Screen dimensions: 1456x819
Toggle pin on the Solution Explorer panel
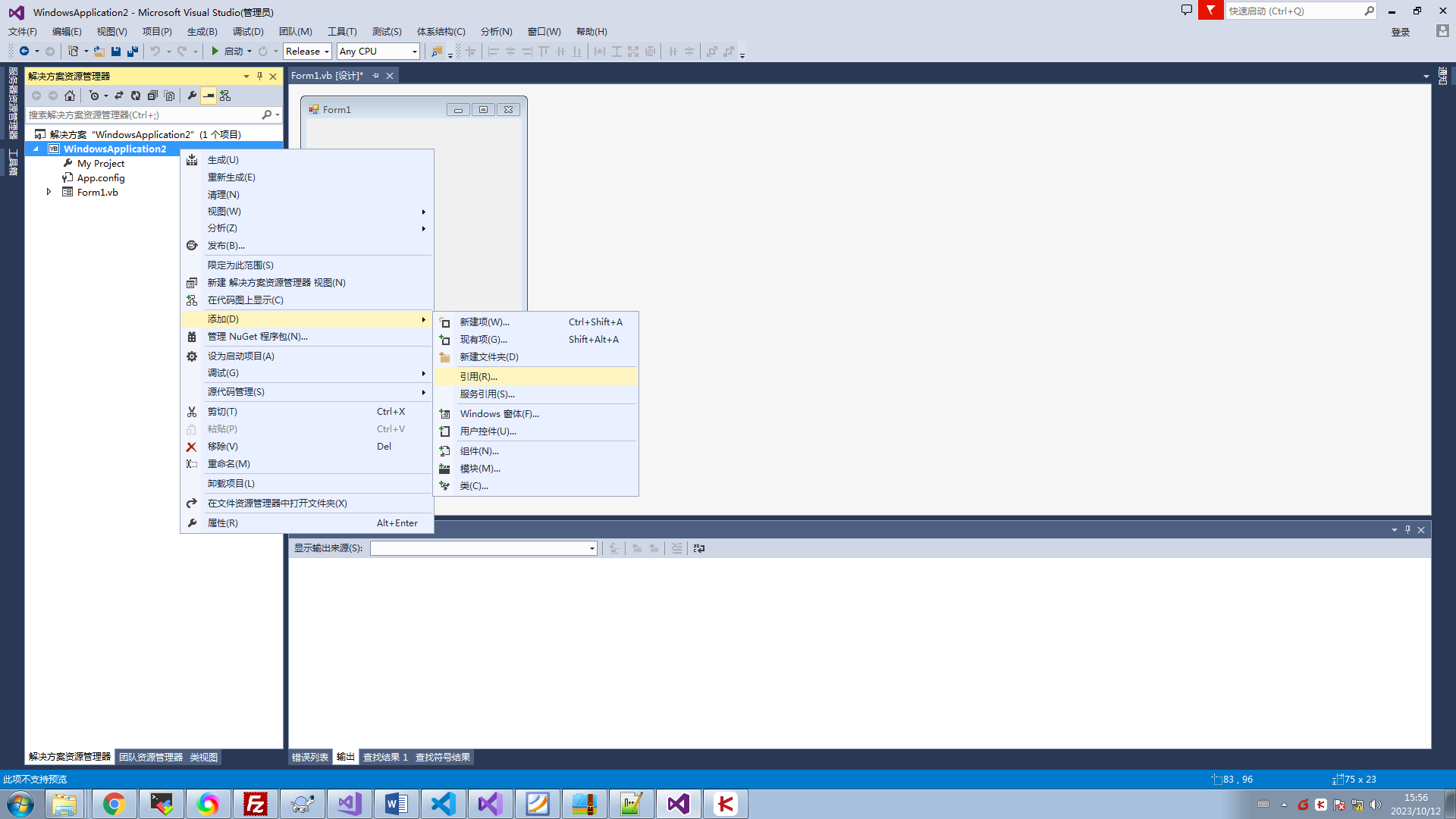[x=259, y=76]
